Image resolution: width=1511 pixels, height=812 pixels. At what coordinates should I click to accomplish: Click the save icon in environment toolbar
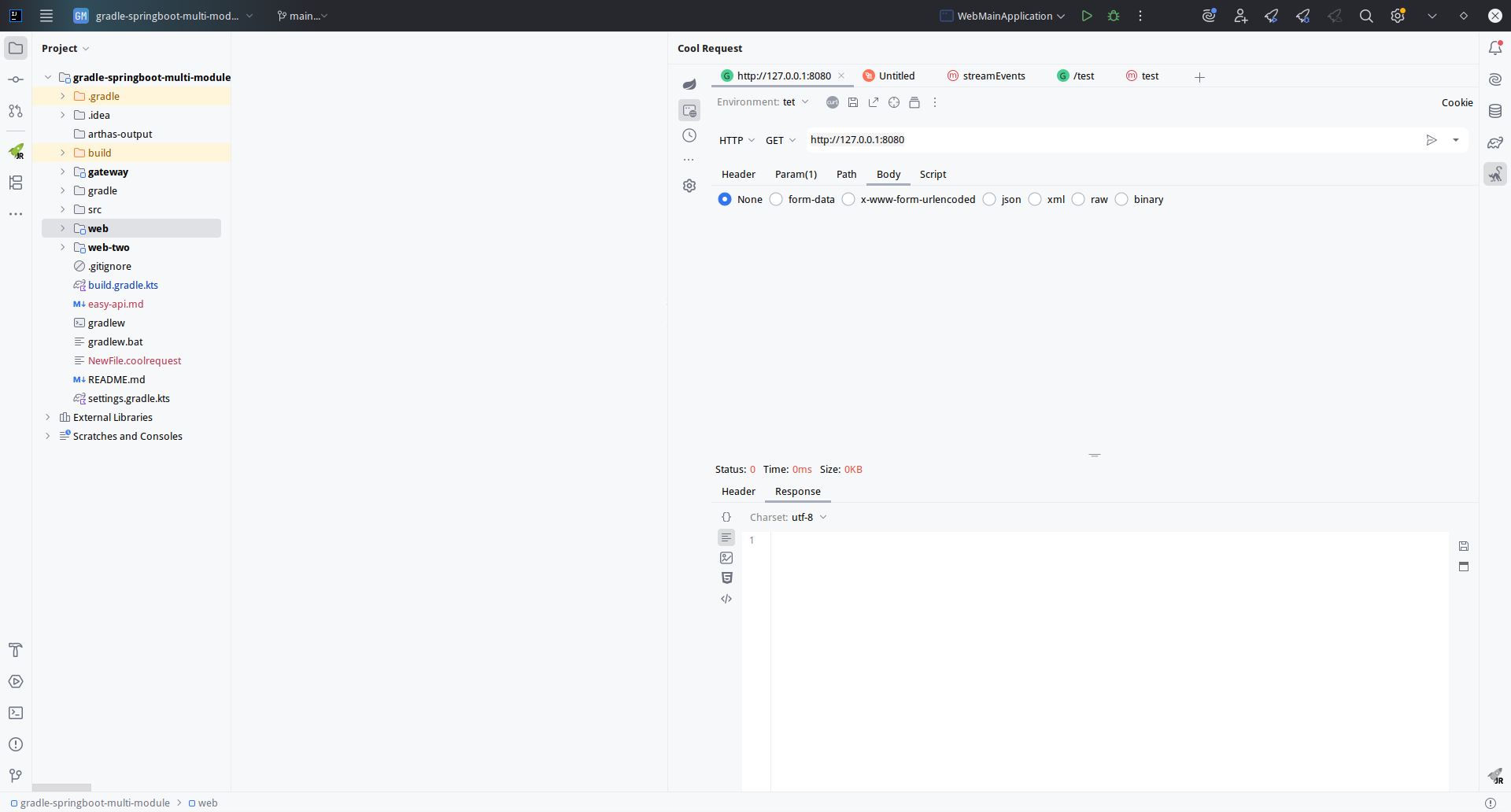tap(853, 102)
